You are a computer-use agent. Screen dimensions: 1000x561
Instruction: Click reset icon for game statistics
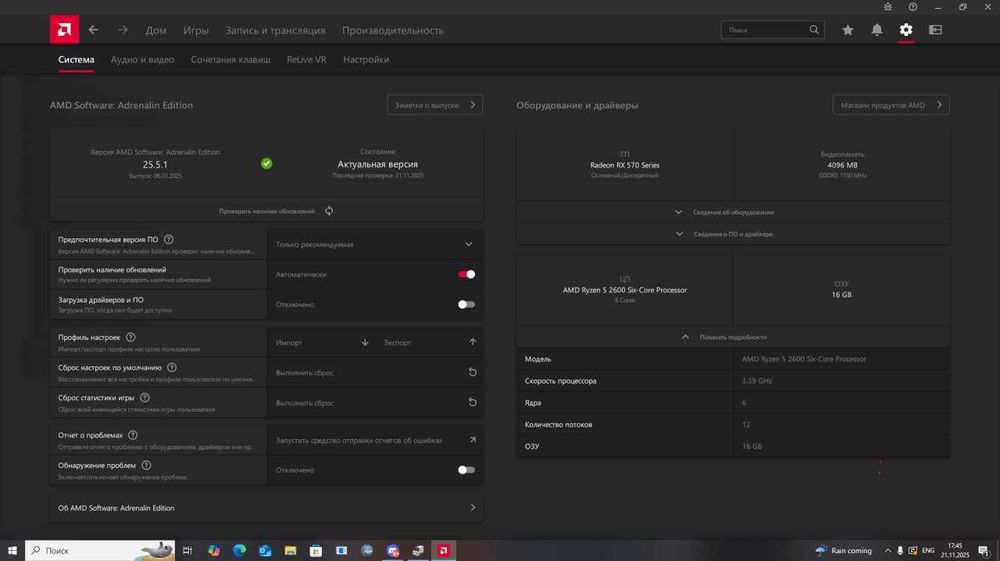[473, 402]
